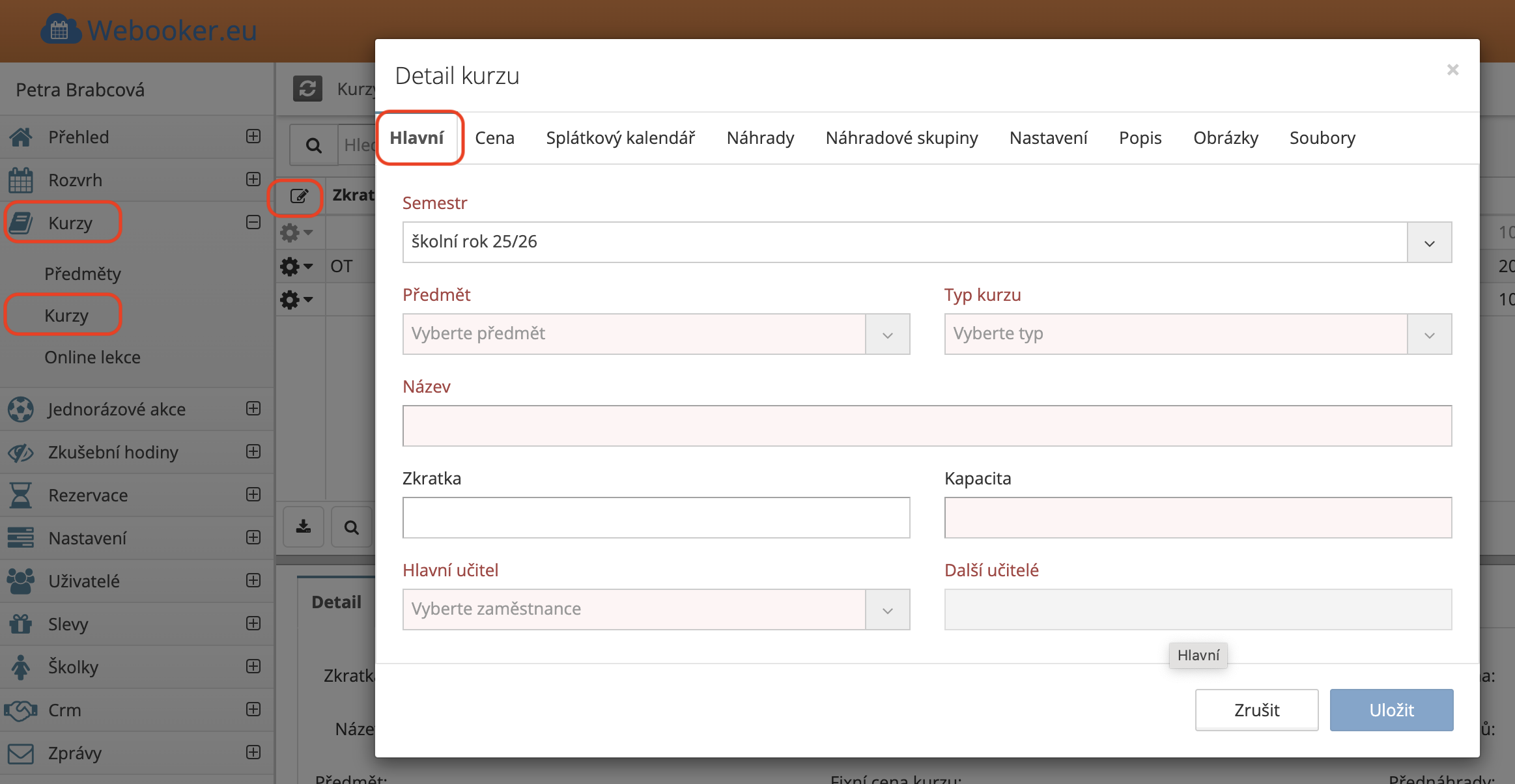Click the gift icon for Slevy
This screenshot has height=784, width=1515.
21,624
